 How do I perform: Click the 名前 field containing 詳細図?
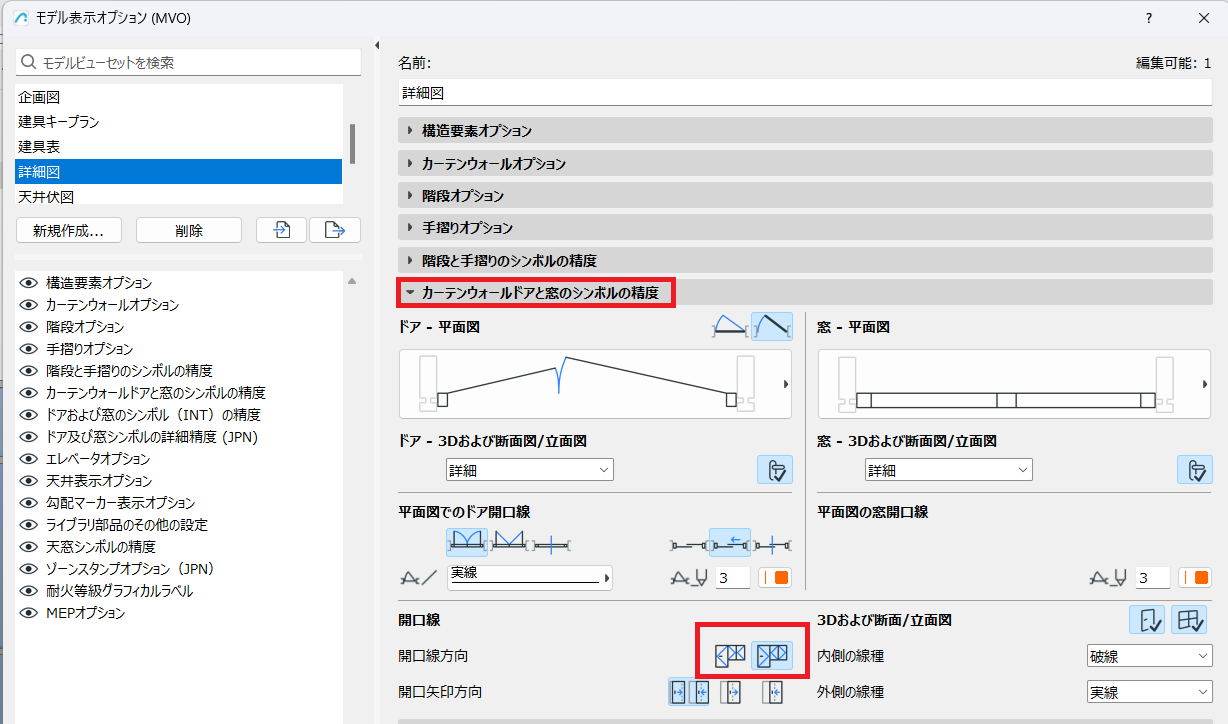[805, 93]
